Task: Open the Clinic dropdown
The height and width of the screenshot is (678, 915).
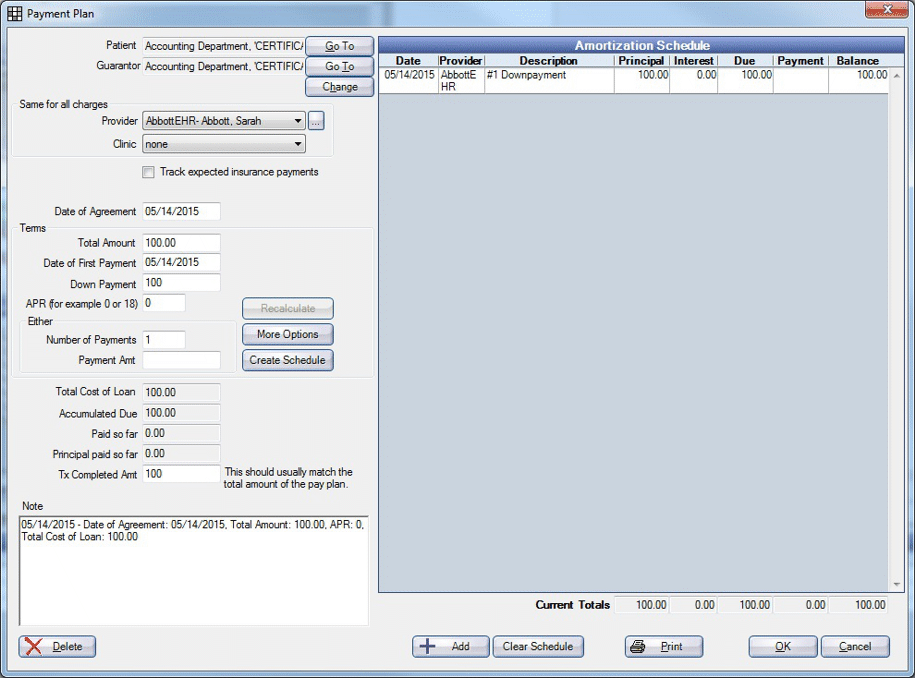Action: click(297, 143)
